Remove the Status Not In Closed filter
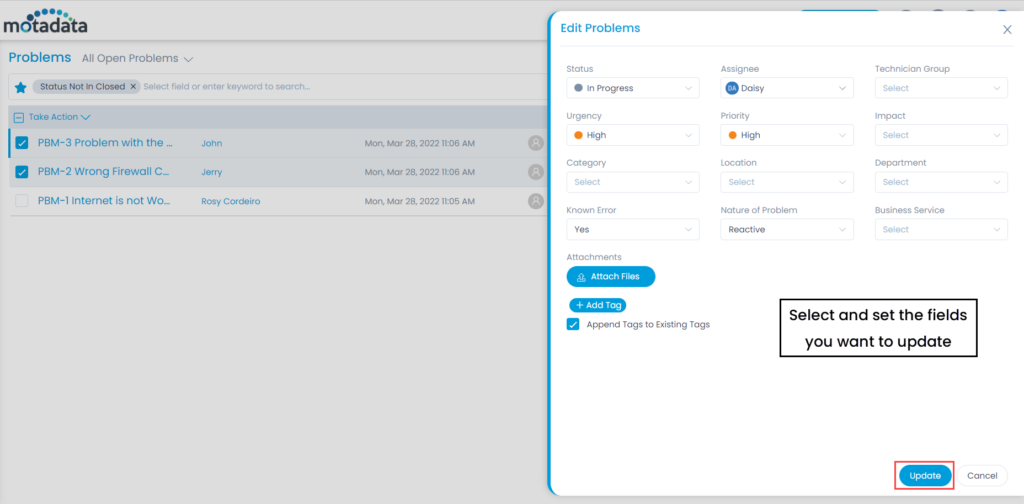The image size is (1024, 504). coord(133,87)
